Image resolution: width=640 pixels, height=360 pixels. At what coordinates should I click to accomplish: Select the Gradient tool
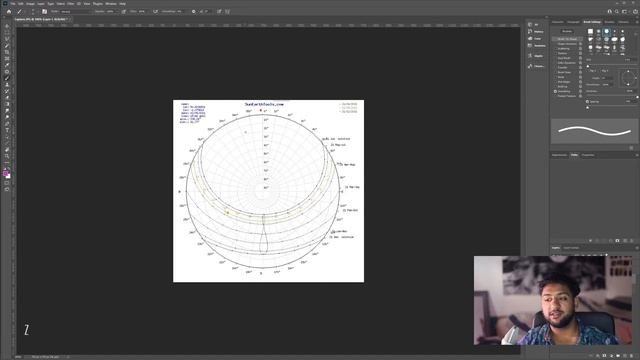pyautogui.click(x=7, y=104)
